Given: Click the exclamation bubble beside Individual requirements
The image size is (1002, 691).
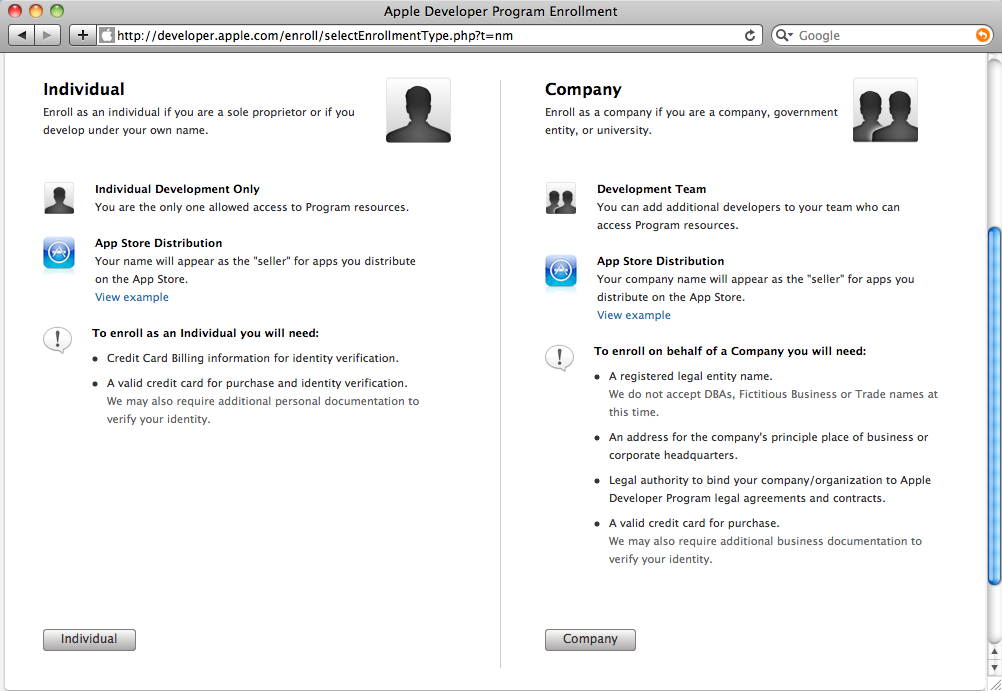Looking at the screenshot, I should (x=57, y=340).
